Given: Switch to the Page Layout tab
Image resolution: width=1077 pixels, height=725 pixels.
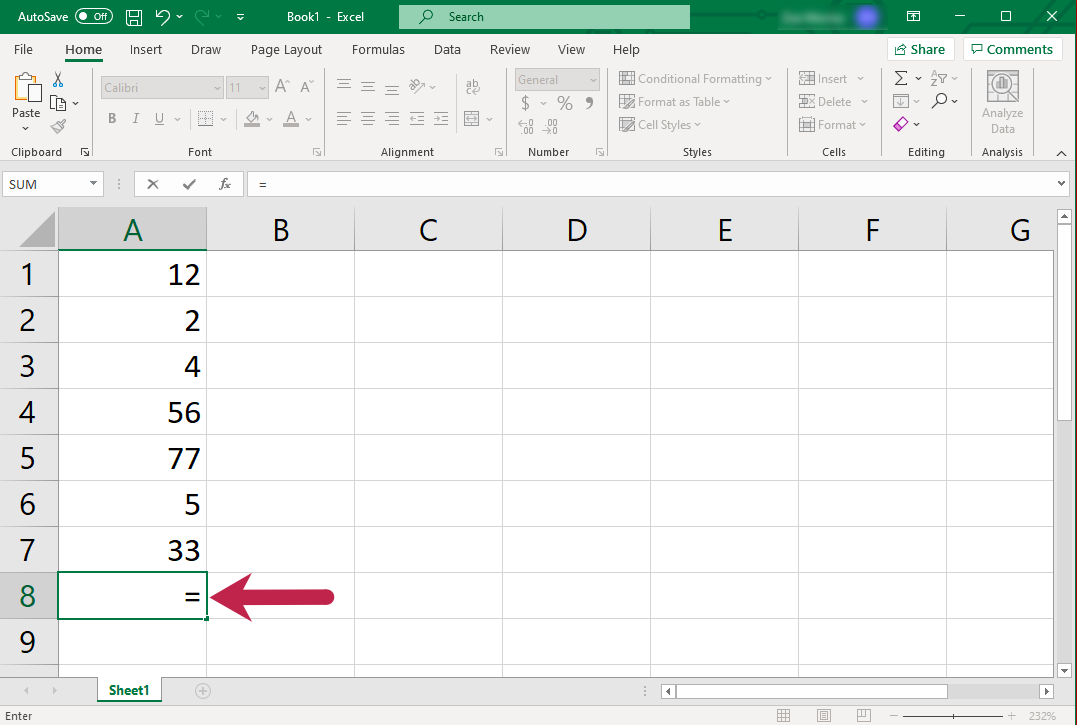Looking at the screenshot, I should [x=286, y=49].
